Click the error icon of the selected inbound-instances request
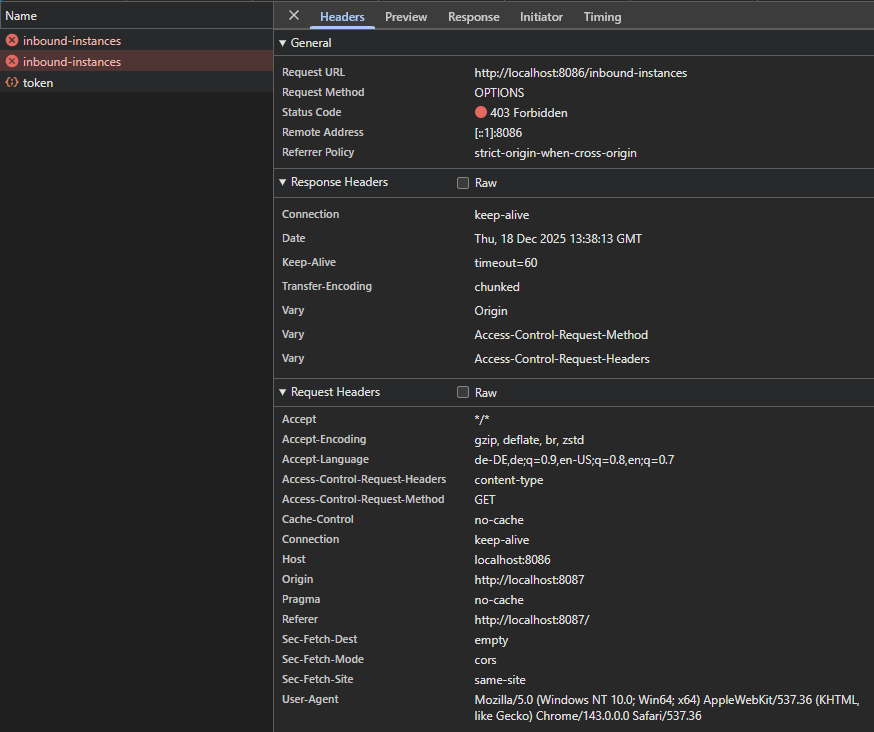874x732 pixels. tap(12, 62)
